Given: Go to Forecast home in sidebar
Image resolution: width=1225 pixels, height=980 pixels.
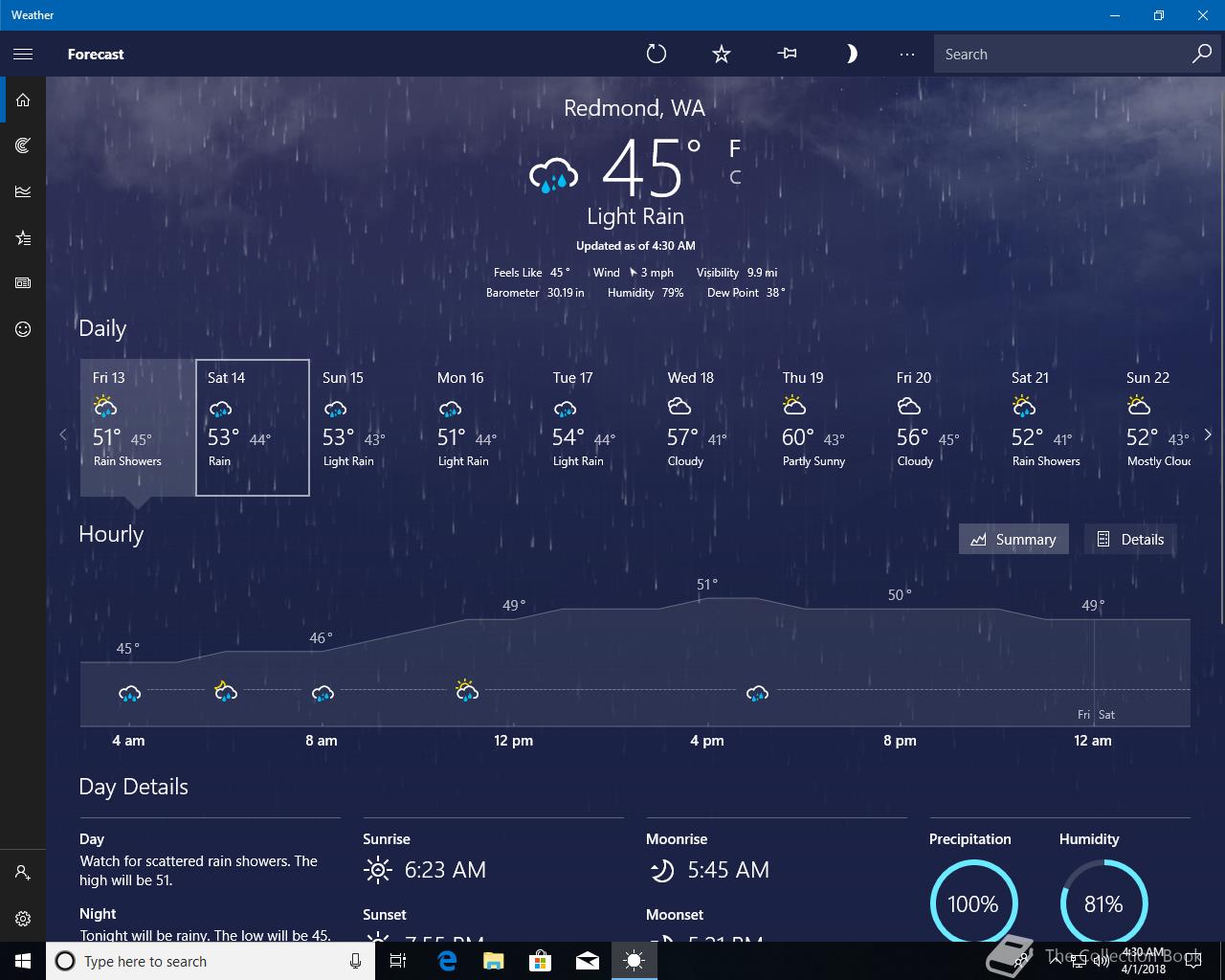Looking at the screenshot, I should pos(23,100).
